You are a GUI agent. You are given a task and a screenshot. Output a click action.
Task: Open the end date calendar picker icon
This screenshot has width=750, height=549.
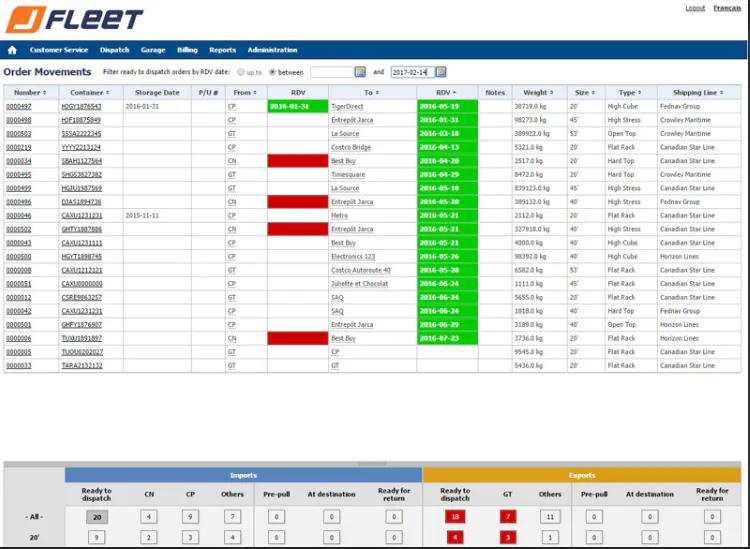[441, 72]
